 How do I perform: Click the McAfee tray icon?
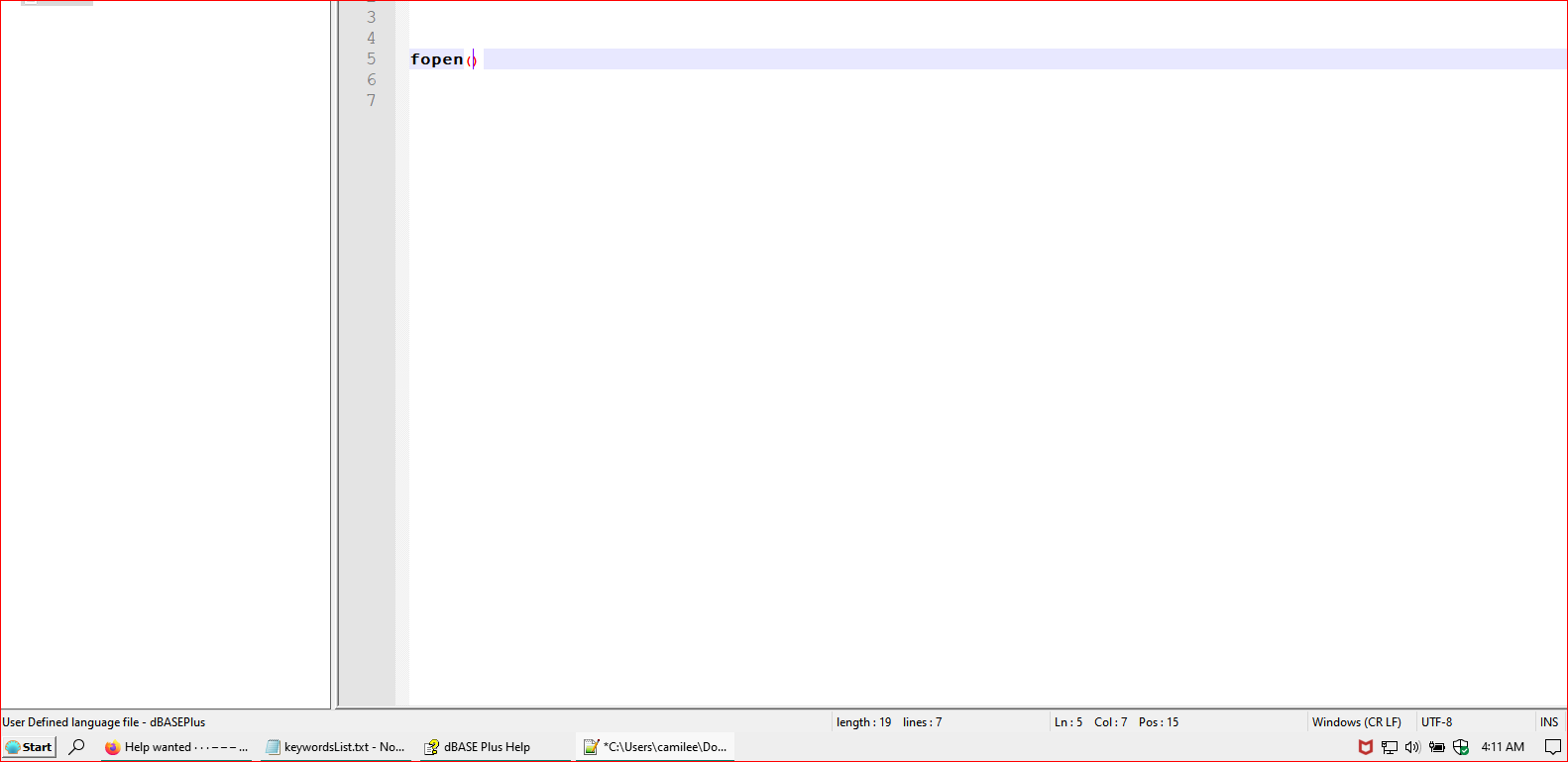(1366, 747)
